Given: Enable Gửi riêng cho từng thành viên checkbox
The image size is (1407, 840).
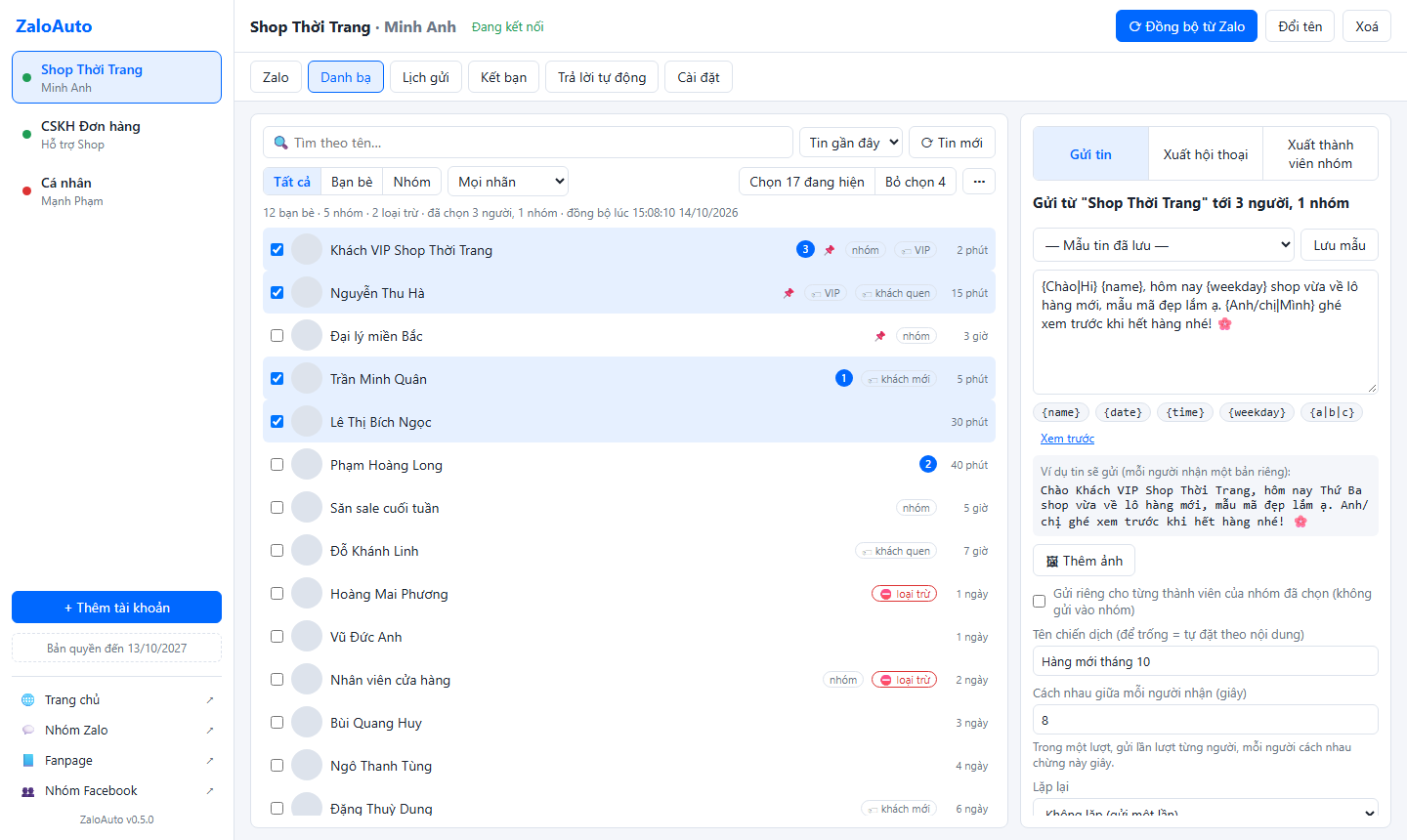Looking at the screenshot, I should [1040, 602].
